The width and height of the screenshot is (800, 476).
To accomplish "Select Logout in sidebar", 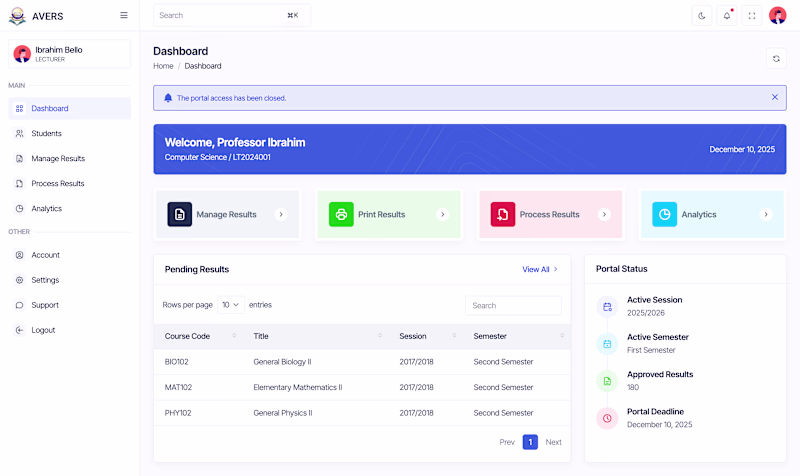I will point(69,330).
